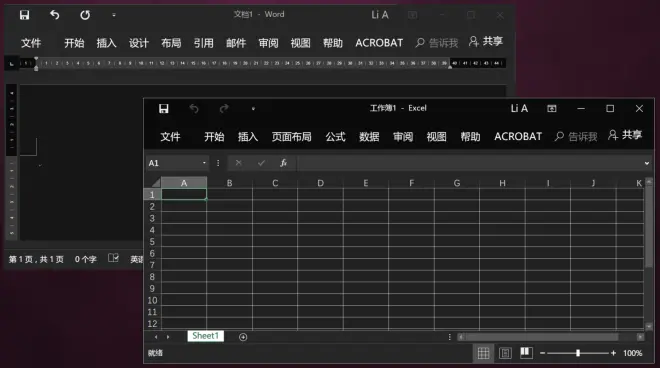Click the A1 Name Box field

point(173,163)
